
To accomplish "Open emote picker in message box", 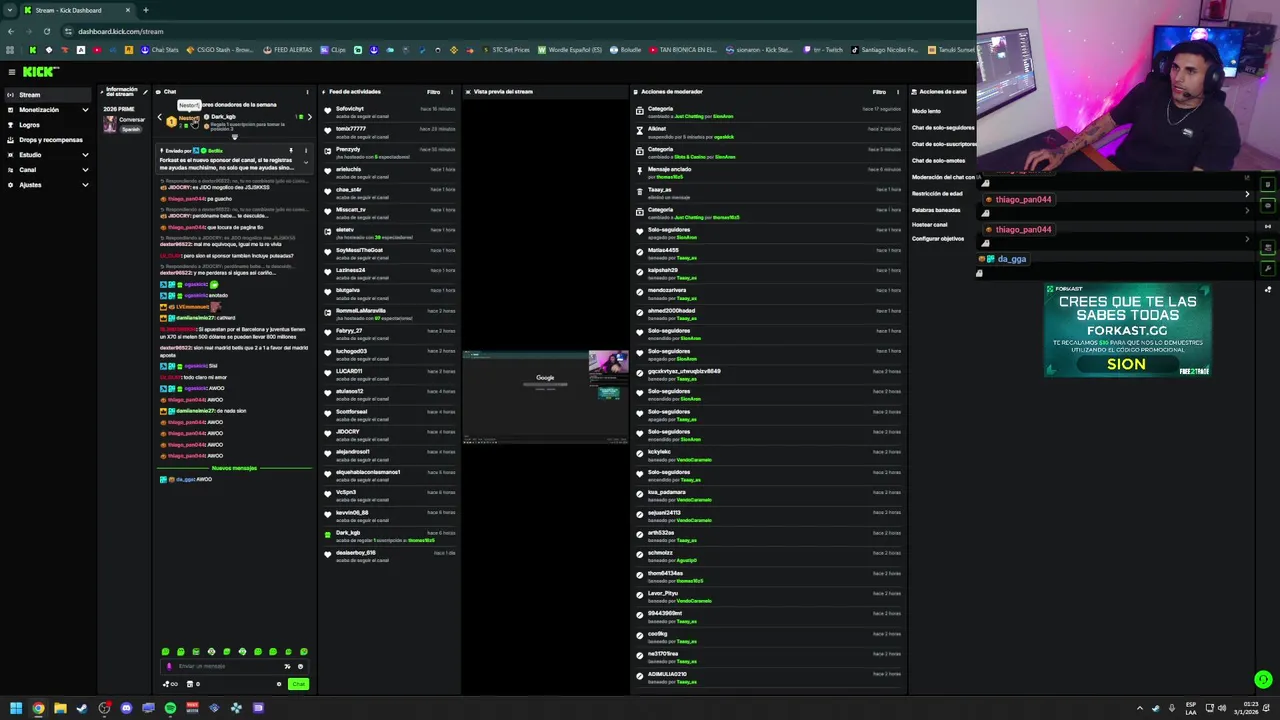I will pos(300,666).
